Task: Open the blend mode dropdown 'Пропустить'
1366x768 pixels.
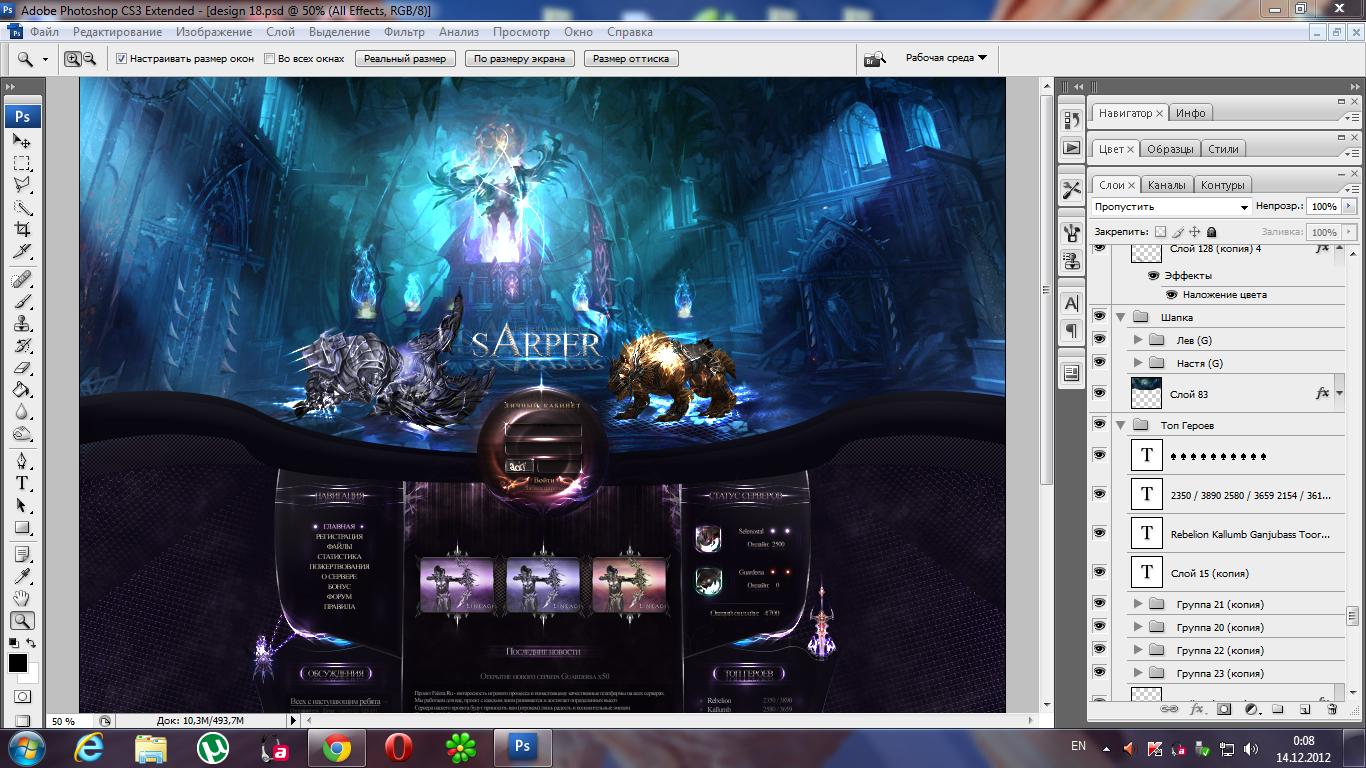Action: pos(1171,207)
